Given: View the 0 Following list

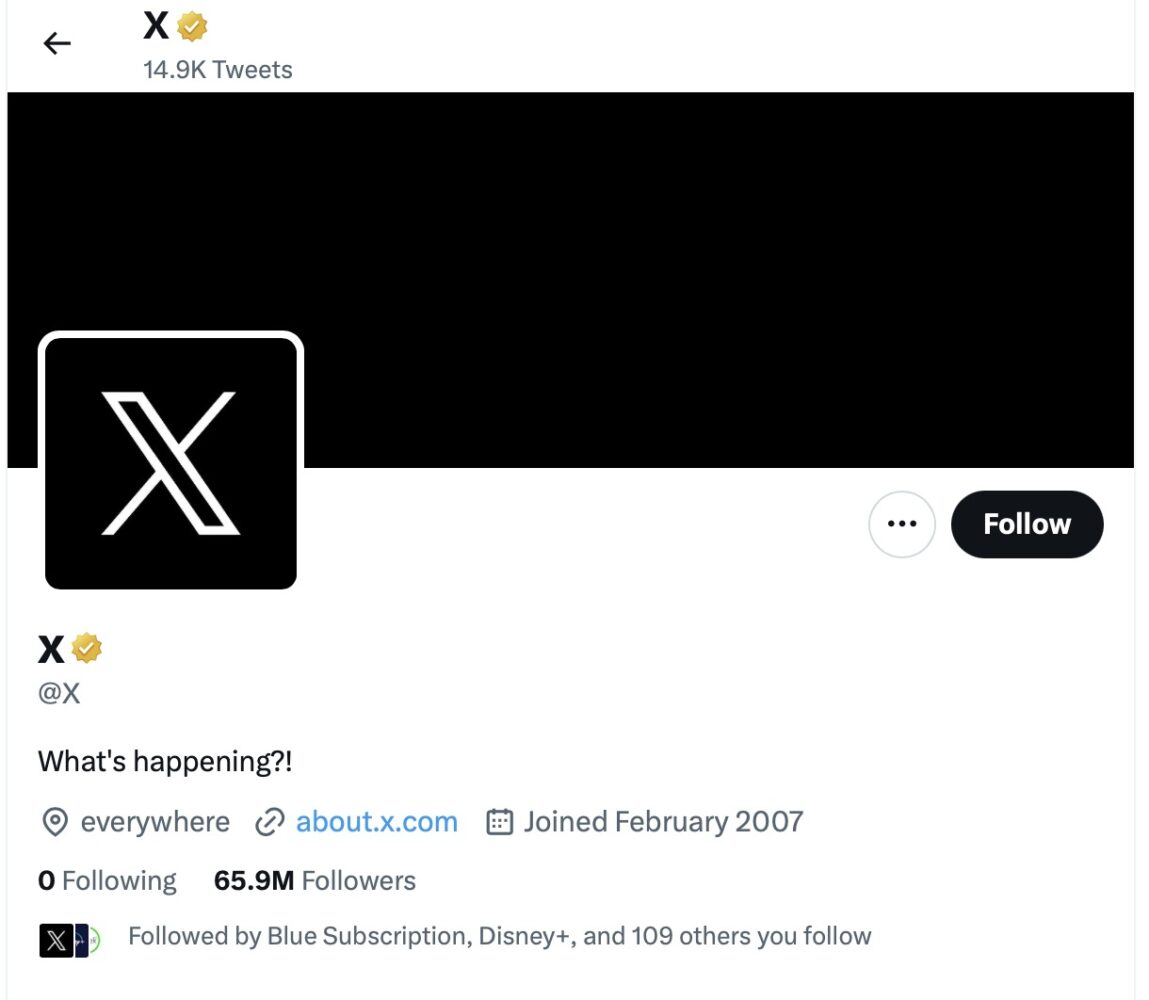Looking at the screenshot, I should (x=107, y=881).
